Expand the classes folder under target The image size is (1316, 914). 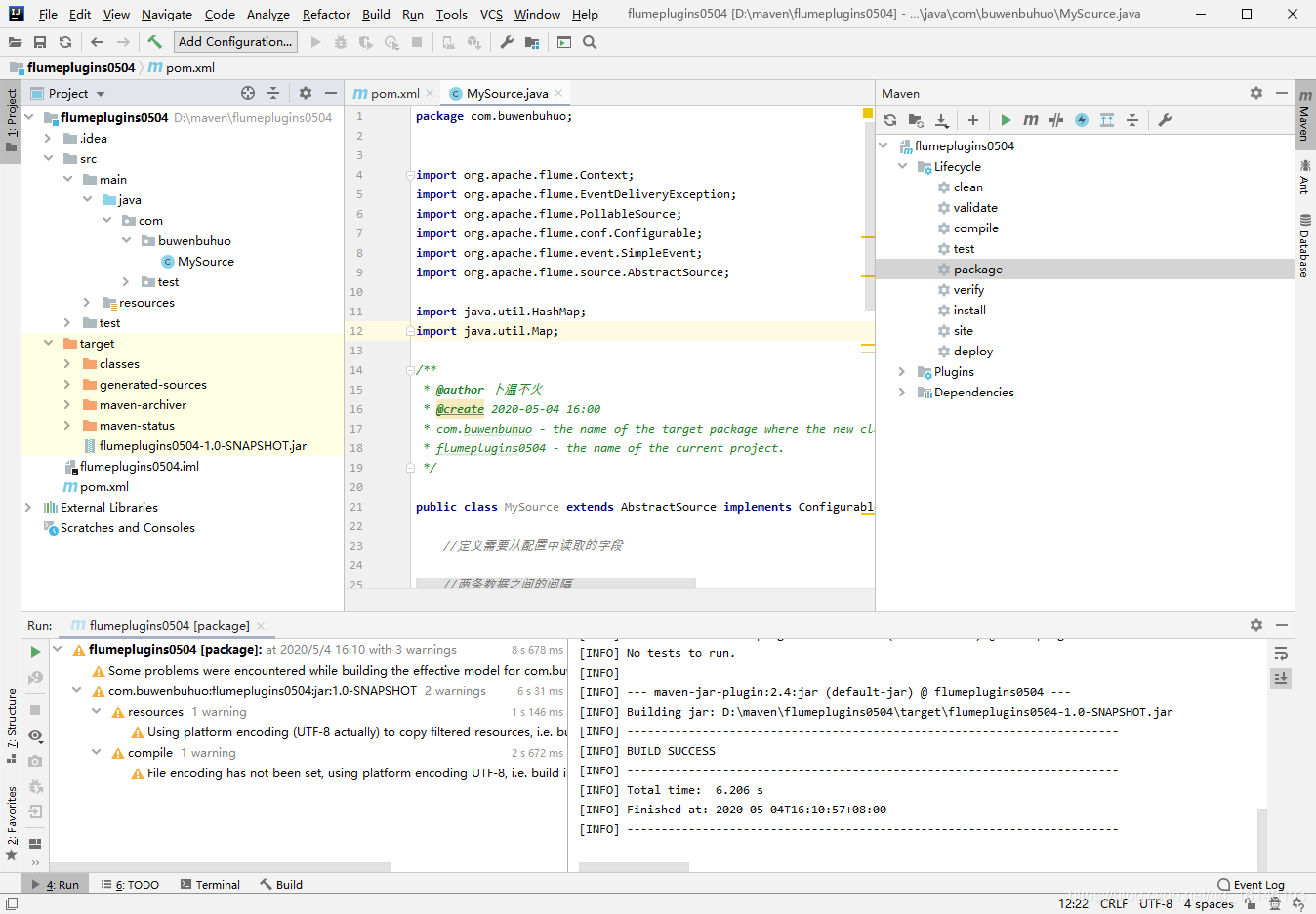click(x=68, y=363)
